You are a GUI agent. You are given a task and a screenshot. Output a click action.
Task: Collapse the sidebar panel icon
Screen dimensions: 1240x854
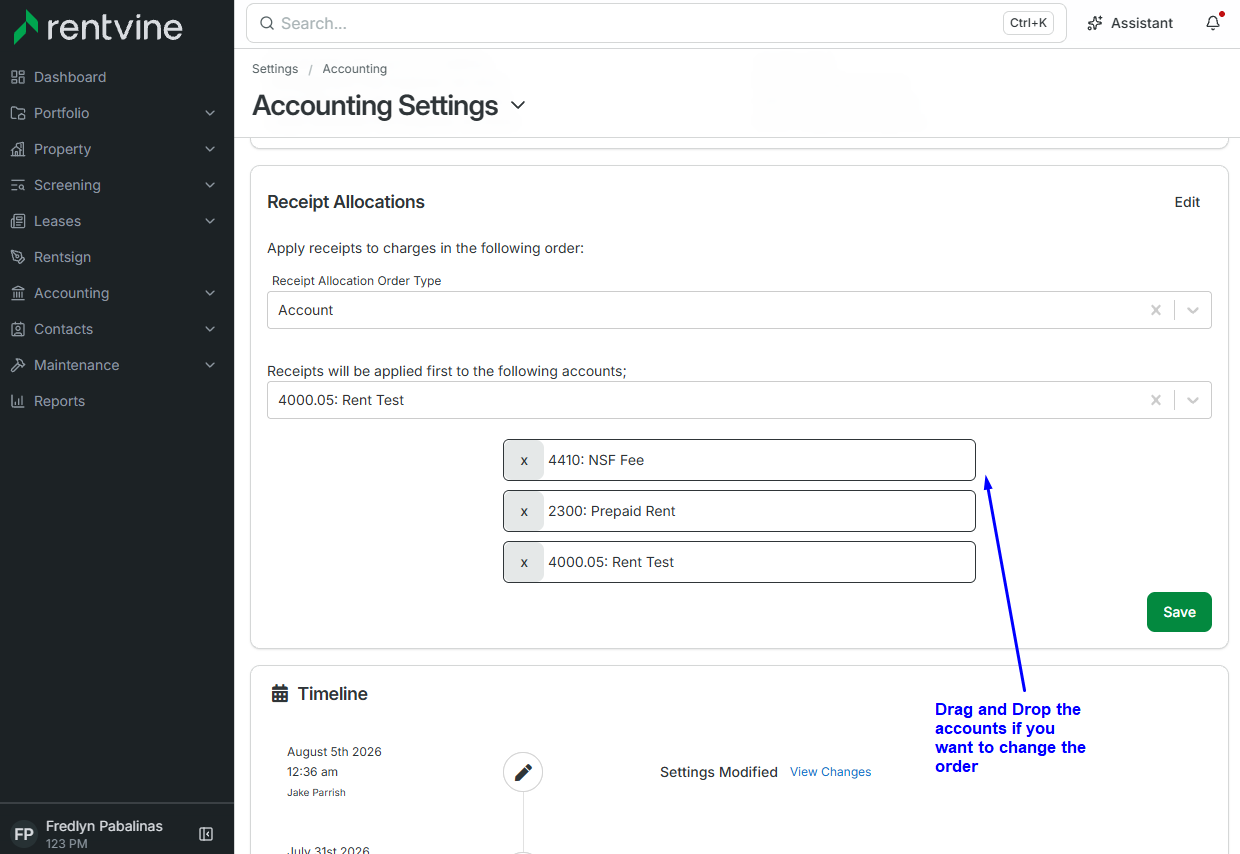[206, 834]
